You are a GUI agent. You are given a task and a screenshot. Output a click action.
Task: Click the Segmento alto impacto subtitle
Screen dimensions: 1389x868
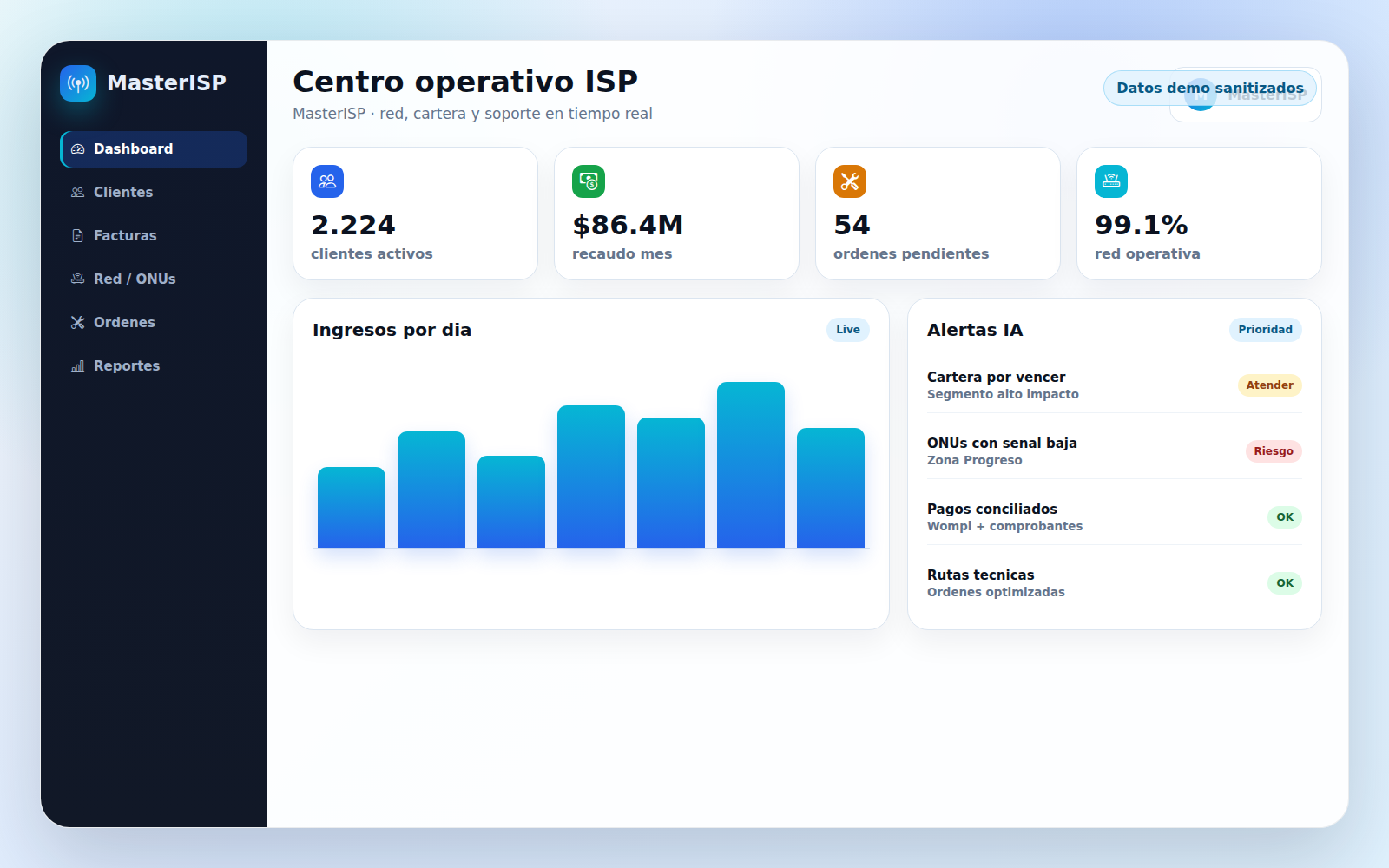click(x=1003, y=395)
